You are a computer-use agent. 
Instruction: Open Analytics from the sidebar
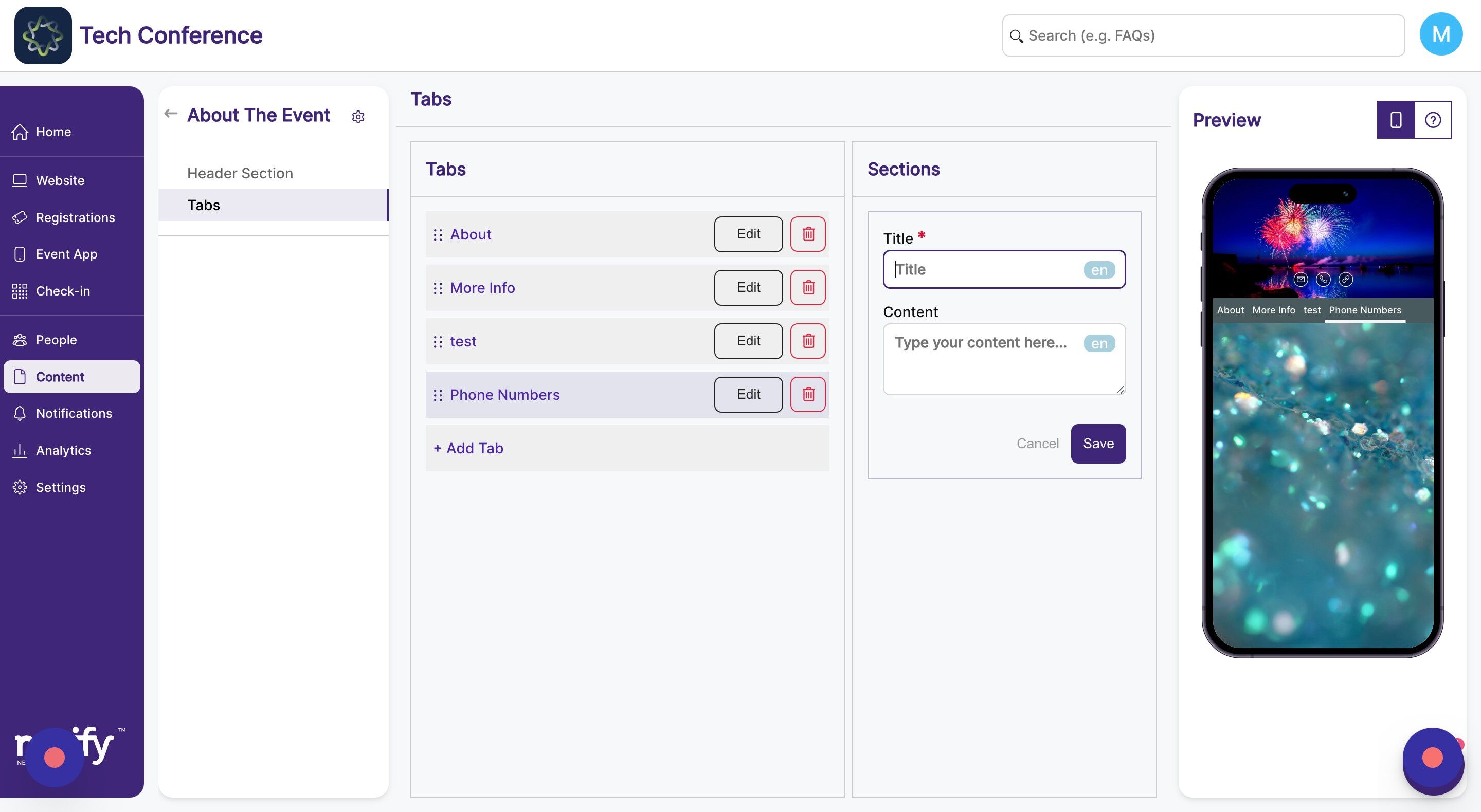[63, 450]
